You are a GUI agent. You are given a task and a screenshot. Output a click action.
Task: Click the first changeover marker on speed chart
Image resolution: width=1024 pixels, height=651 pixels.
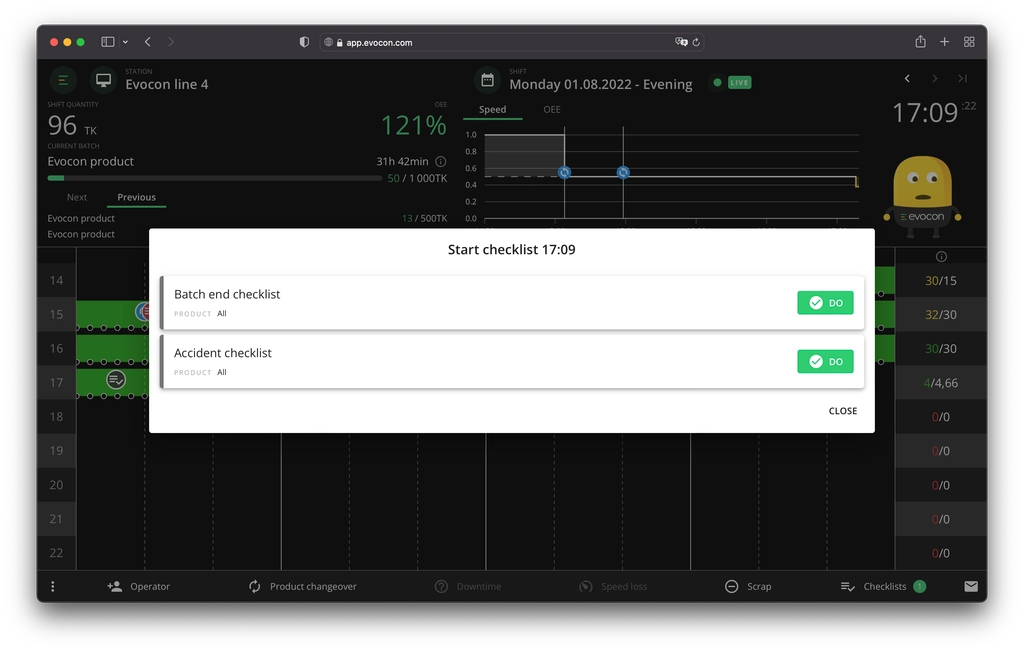564,172
